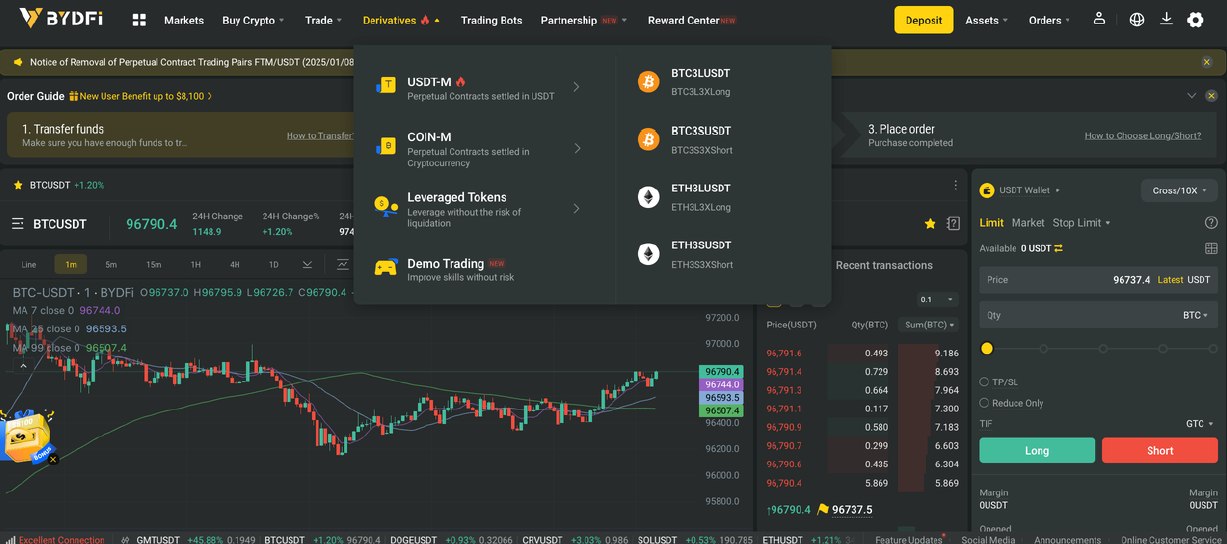
Task: Open the apps grid icon beside BYDFi logo
Action: (139, 20)
